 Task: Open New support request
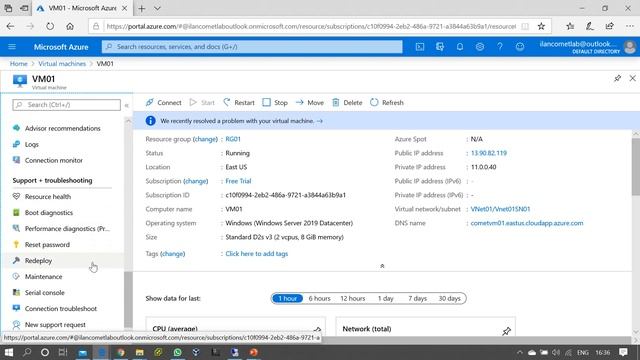[x=55, y=325]
